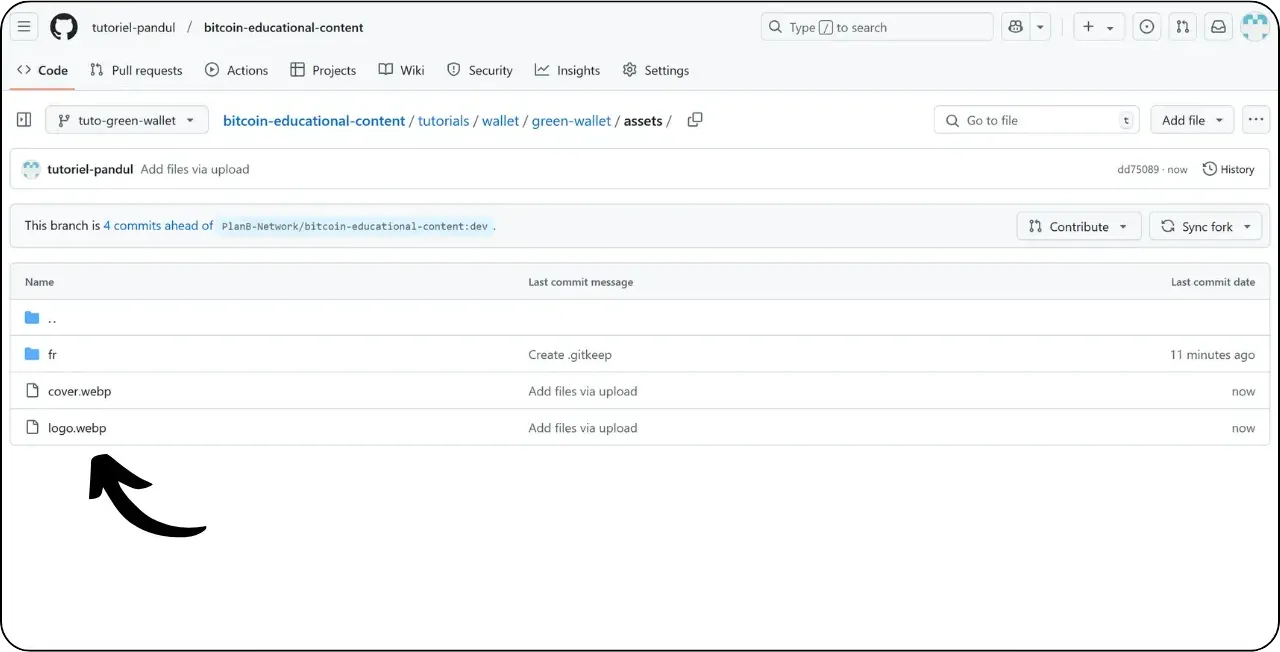1280x652 pixels.
Task: Open the global navigation hamburger menu
Action: [24, 27]
